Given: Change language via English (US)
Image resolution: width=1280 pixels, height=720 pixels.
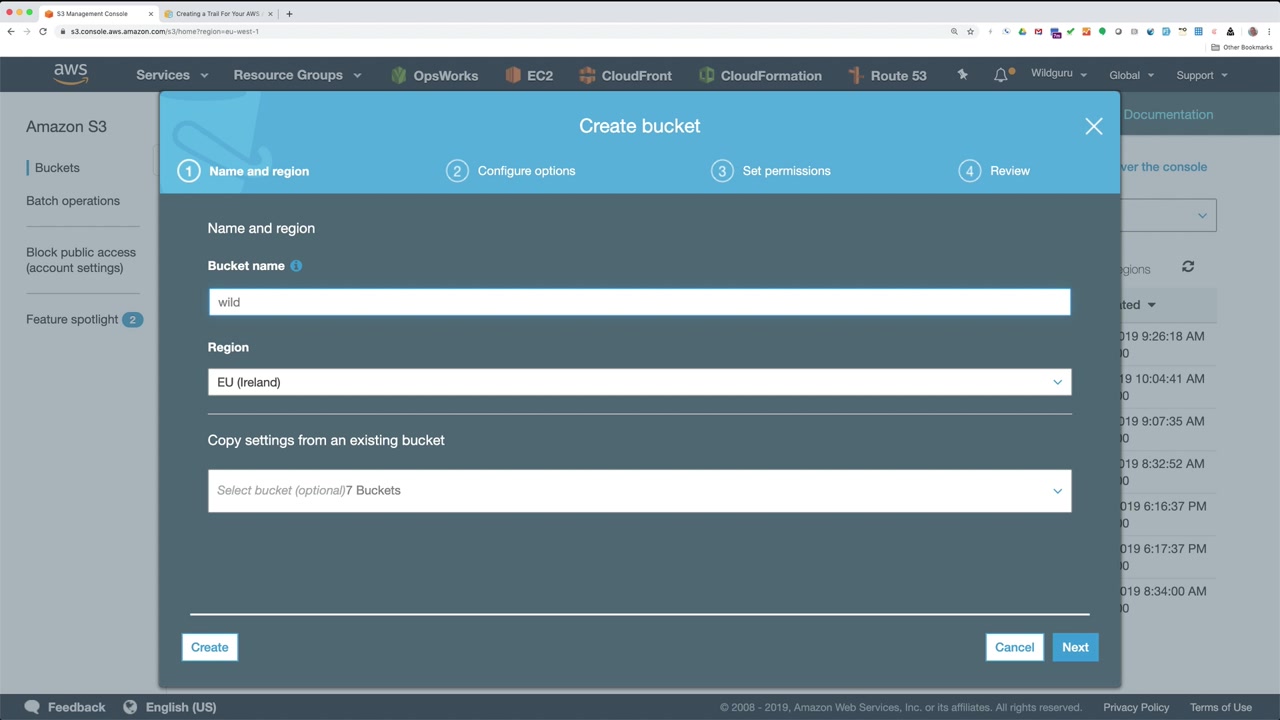Looking at the screenshot, I should [181, 707].
